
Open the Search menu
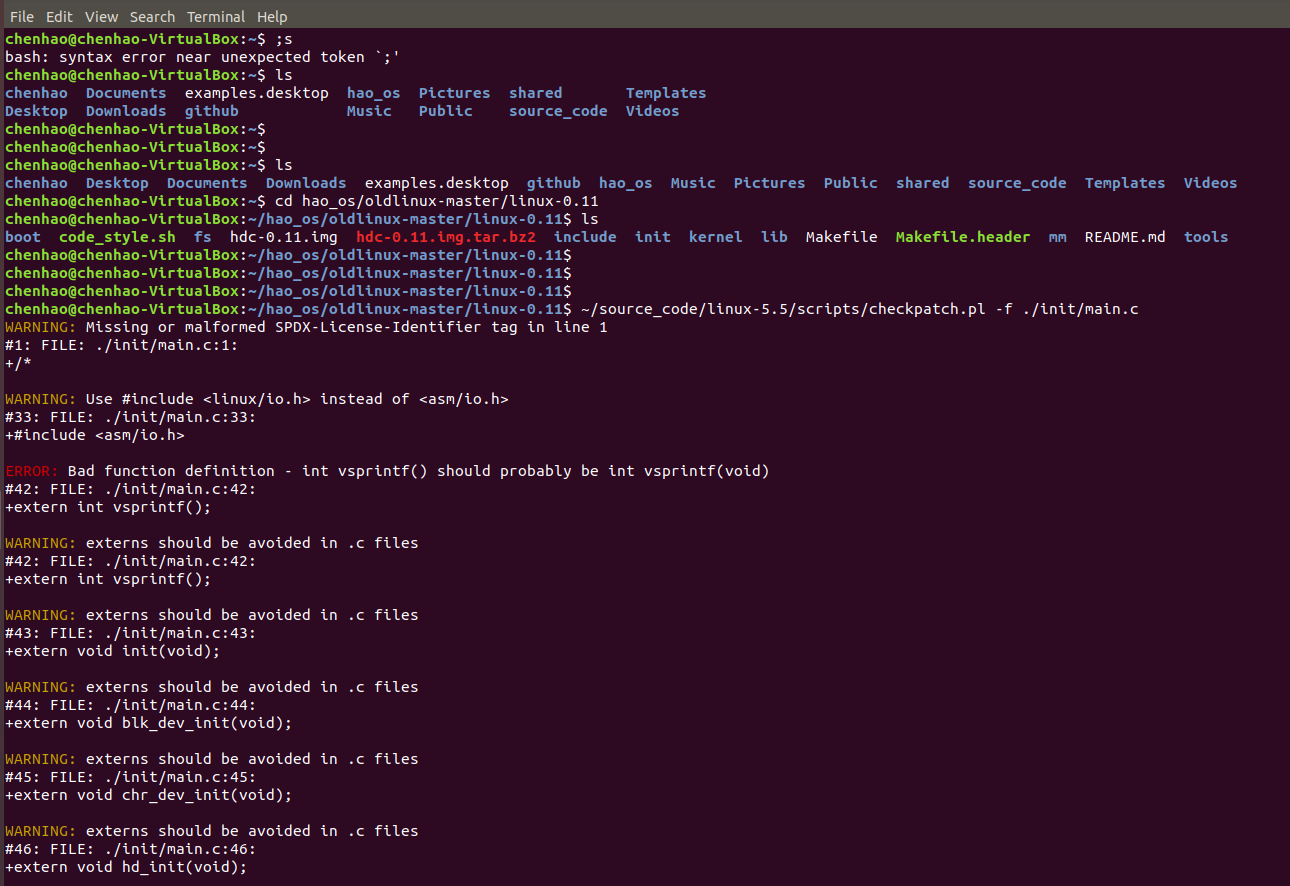[x=152, y=16]
